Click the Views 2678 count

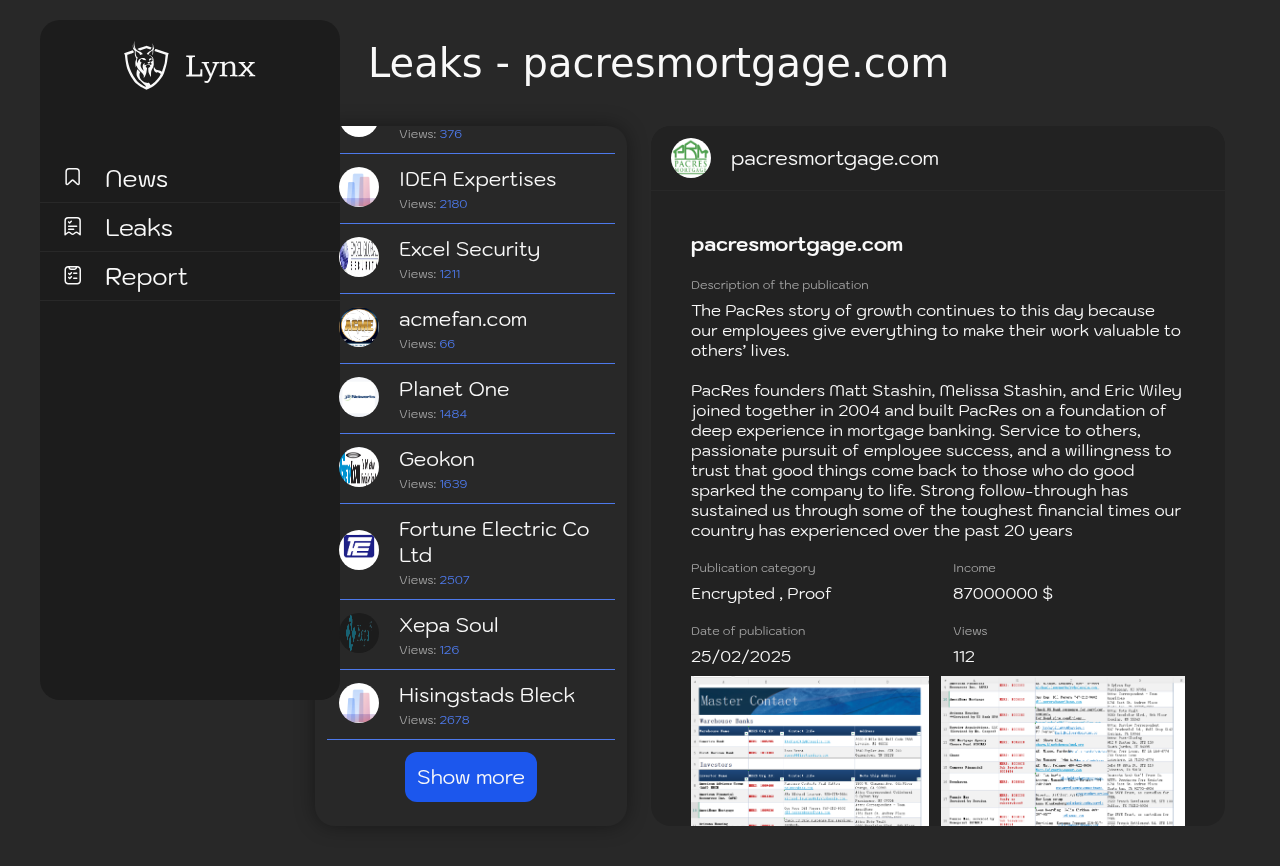454,720
